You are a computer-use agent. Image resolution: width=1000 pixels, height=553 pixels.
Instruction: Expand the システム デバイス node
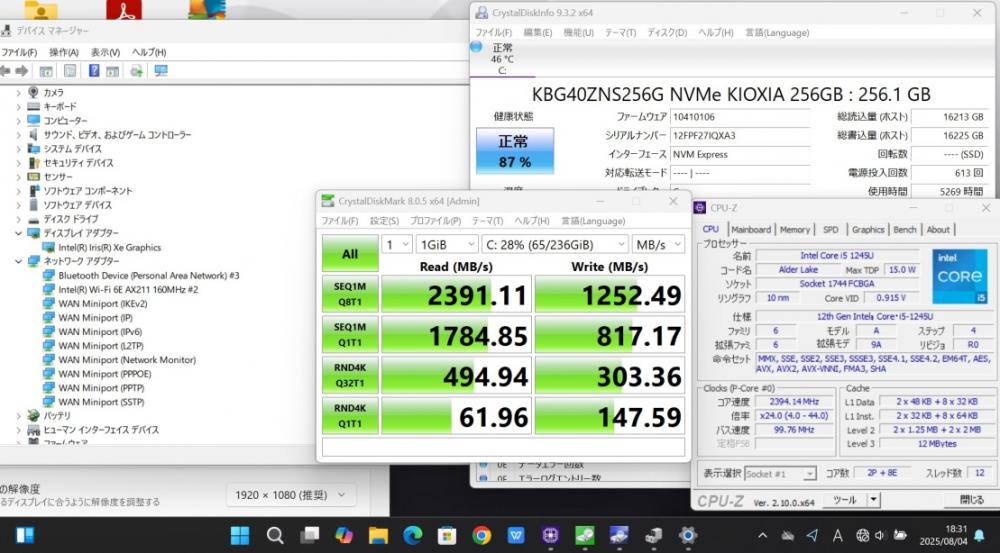pos(18,149)
